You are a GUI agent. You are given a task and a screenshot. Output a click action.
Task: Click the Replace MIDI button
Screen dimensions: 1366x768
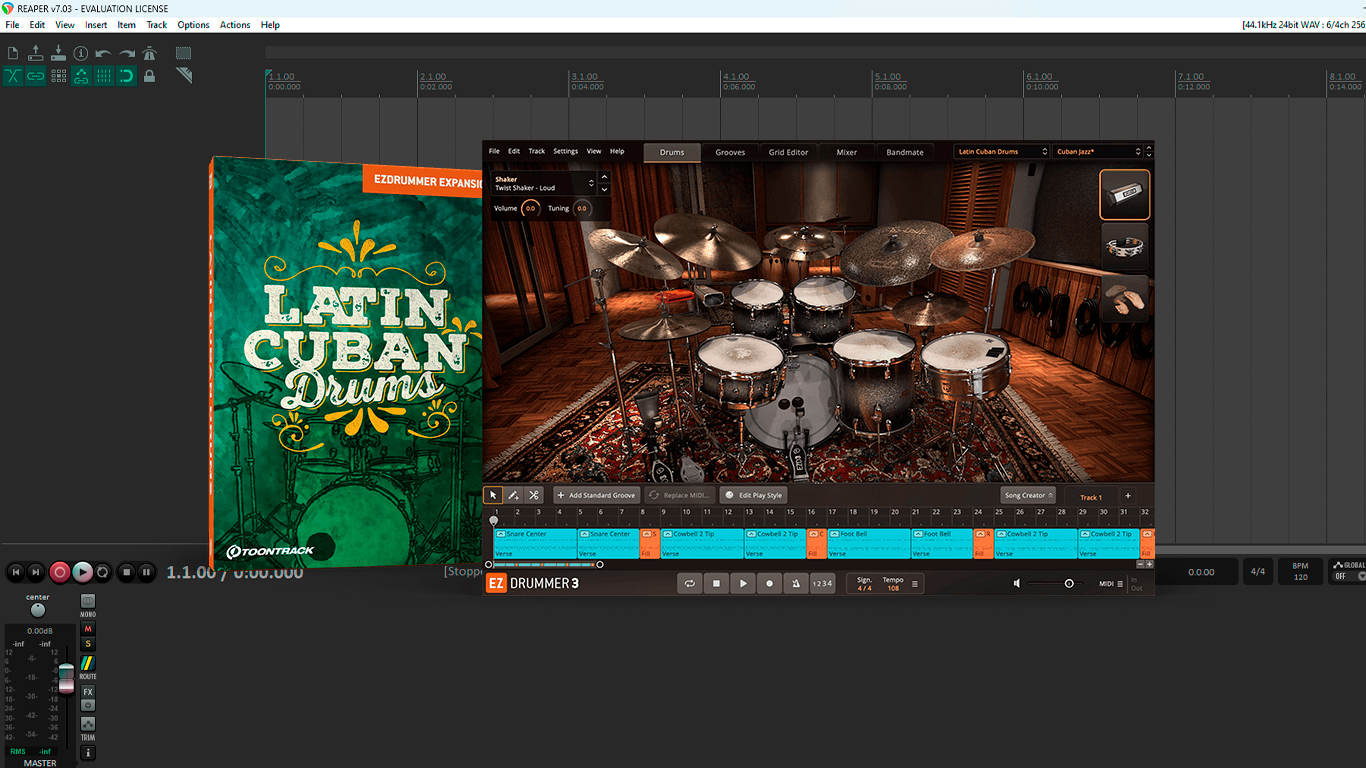(680, 495)
